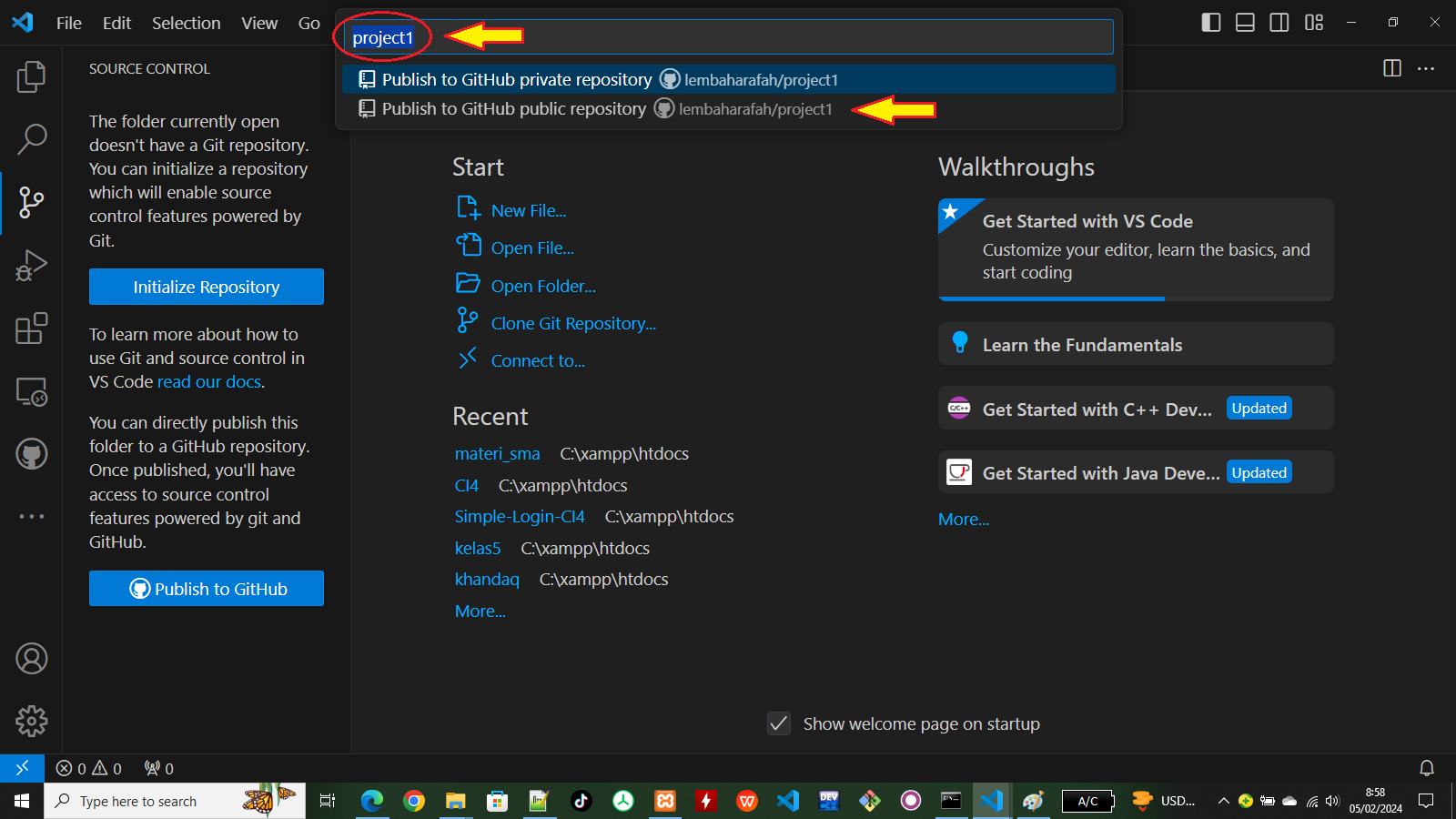Image resolution: width=1456 pixels, height=819 pixels.
Task: Open the View menu
Action: click(259, 23)
